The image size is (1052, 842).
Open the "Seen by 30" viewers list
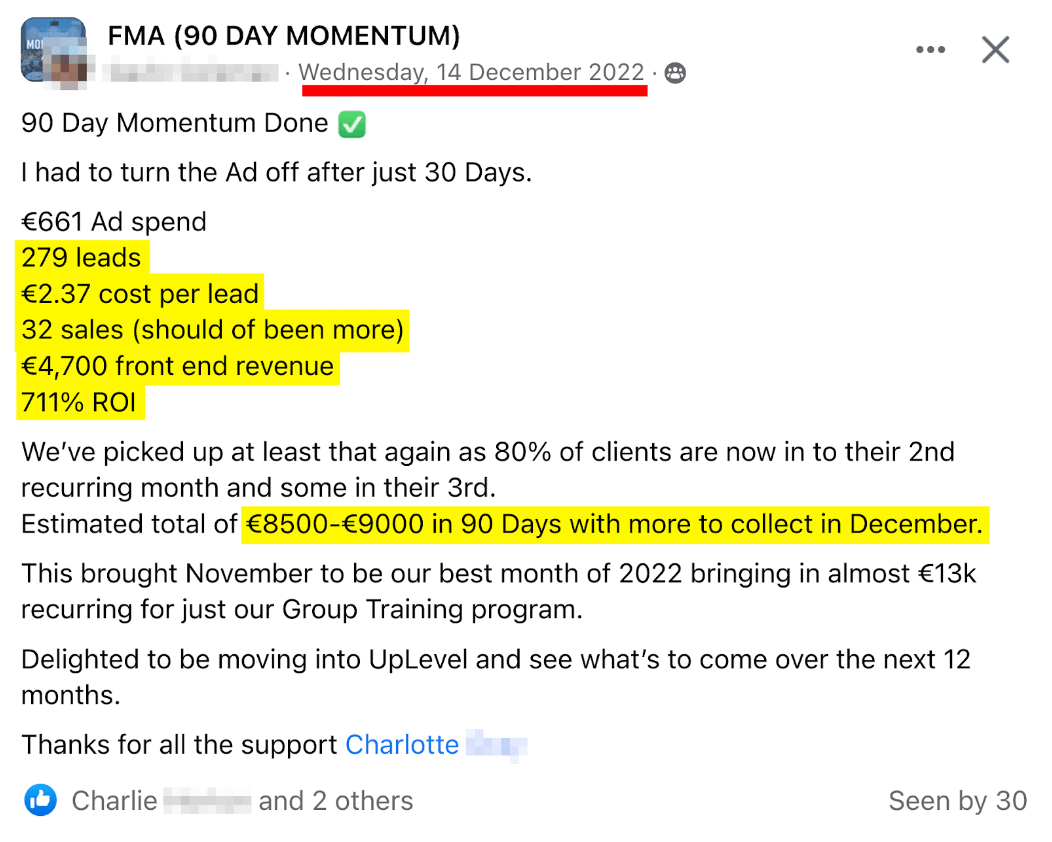click(x=957, y=800)
